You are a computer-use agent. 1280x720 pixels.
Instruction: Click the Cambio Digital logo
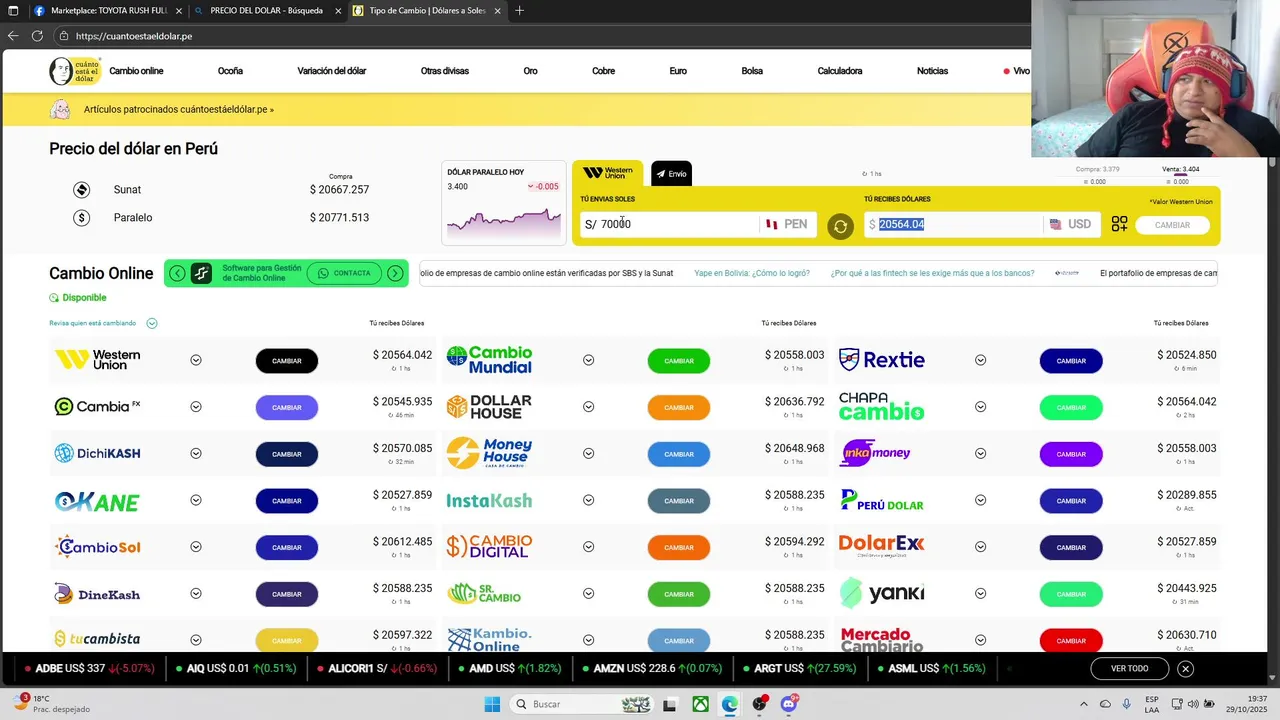pyautogui.click(x=489, y=546)
